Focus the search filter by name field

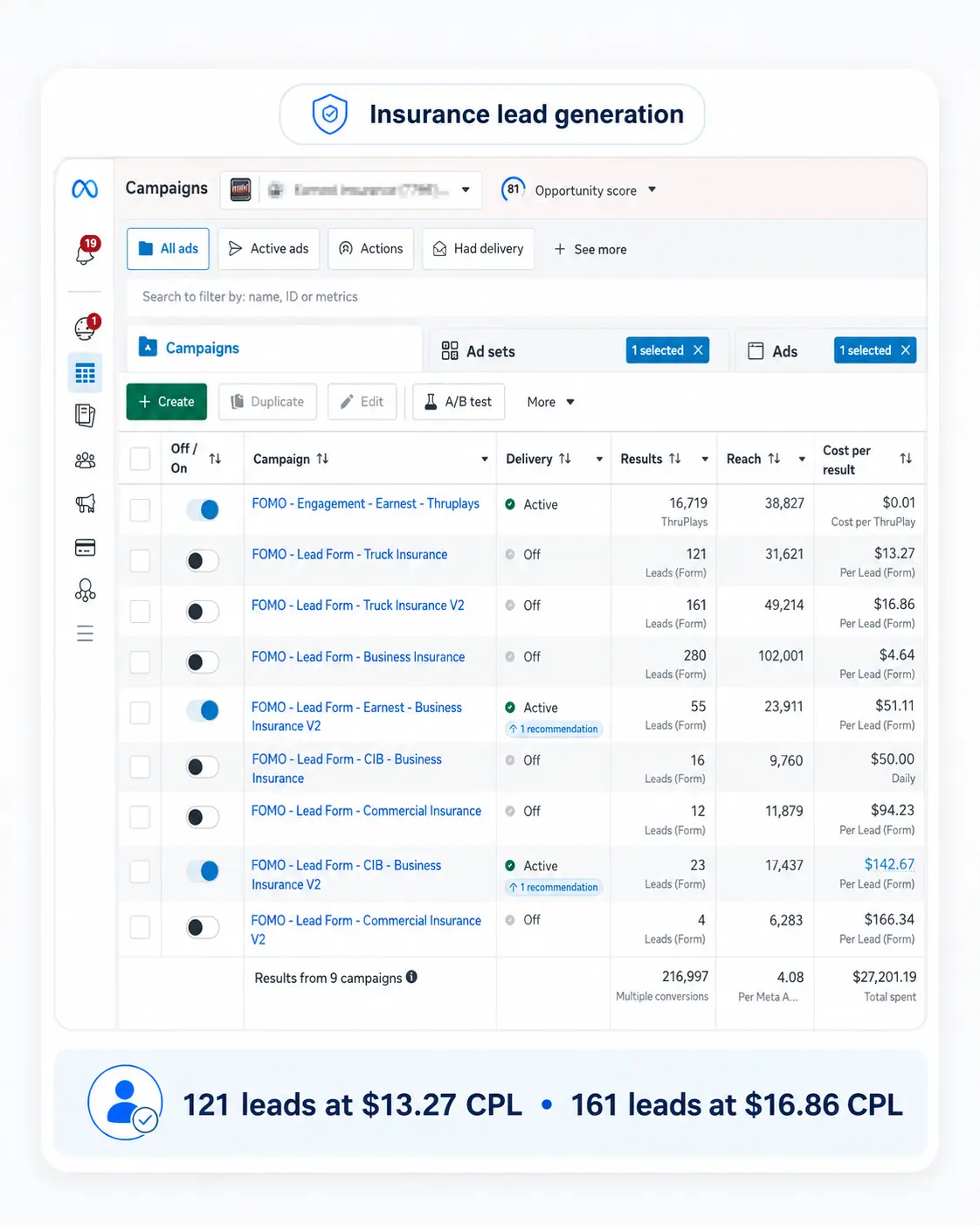point(527,297)
